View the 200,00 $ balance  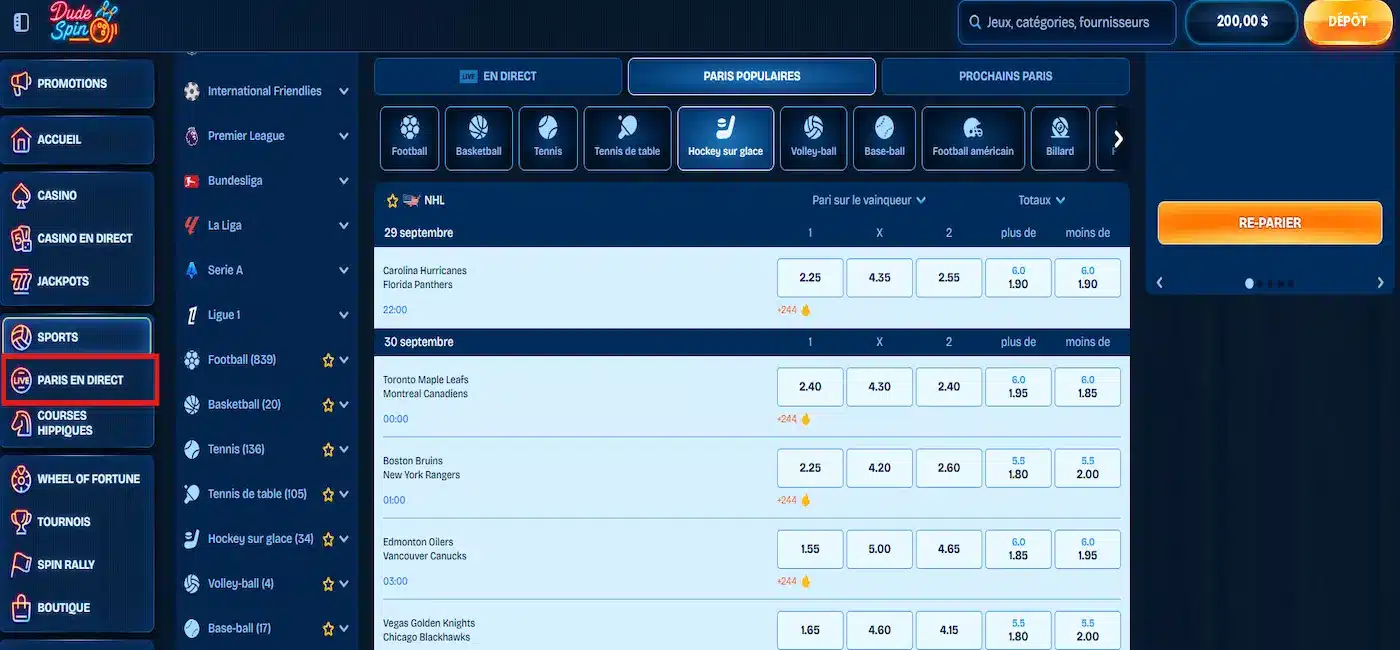[x=1242, y=22]
